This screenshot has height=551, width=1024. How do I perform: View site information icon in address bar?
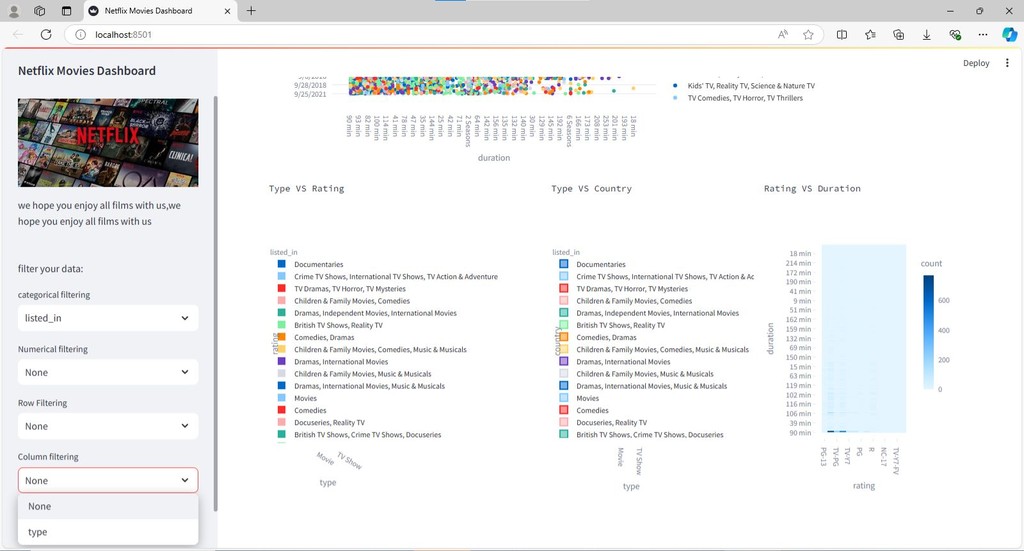point(80,35)
